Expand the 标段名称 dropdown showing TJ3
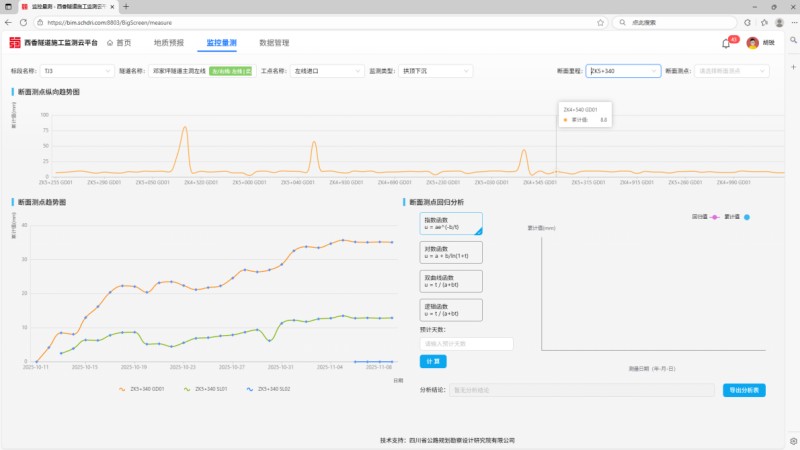Image resolution: width=800 pixels, height=450 pixels. [x=78, y=71]
